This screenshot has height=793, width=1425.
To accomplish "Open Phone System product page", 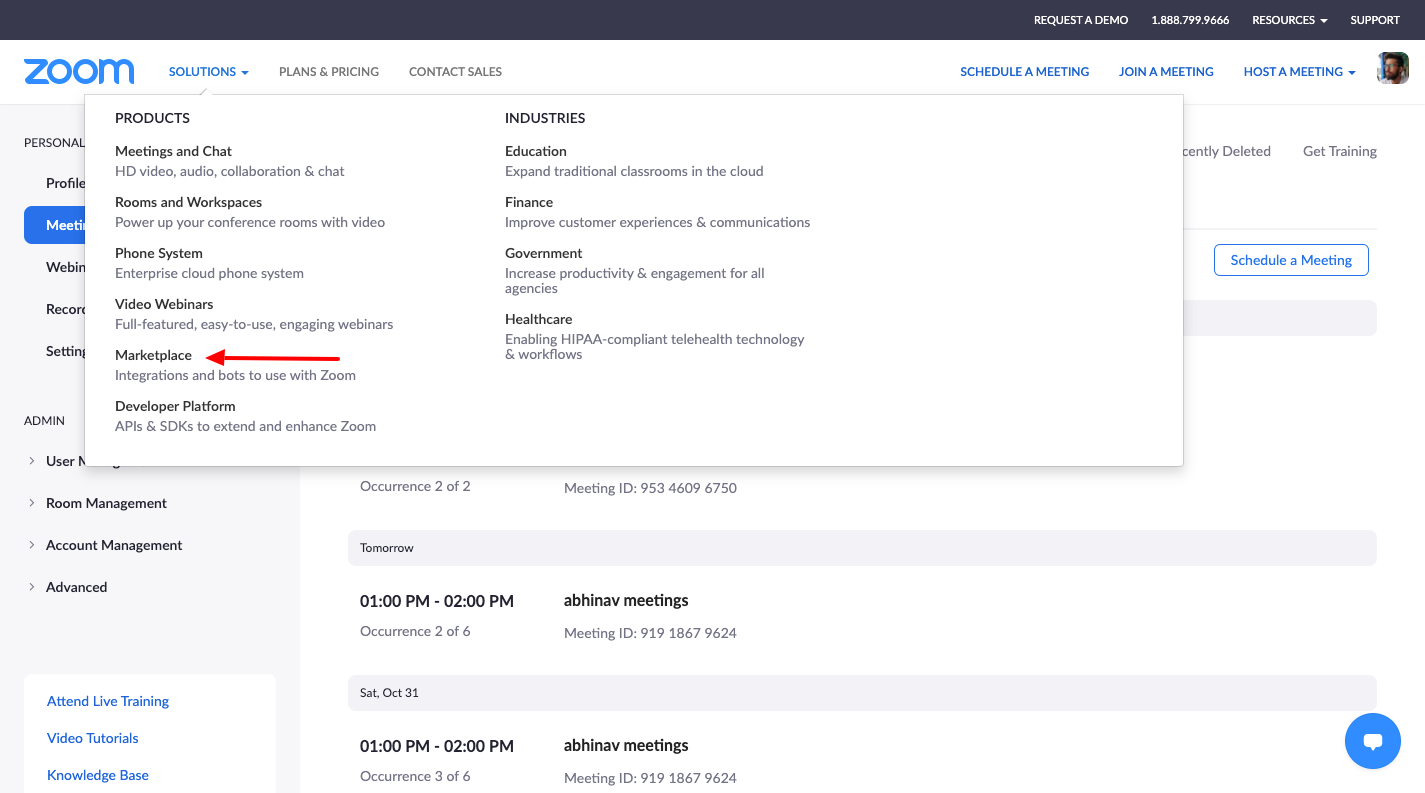I will point(159,253).
